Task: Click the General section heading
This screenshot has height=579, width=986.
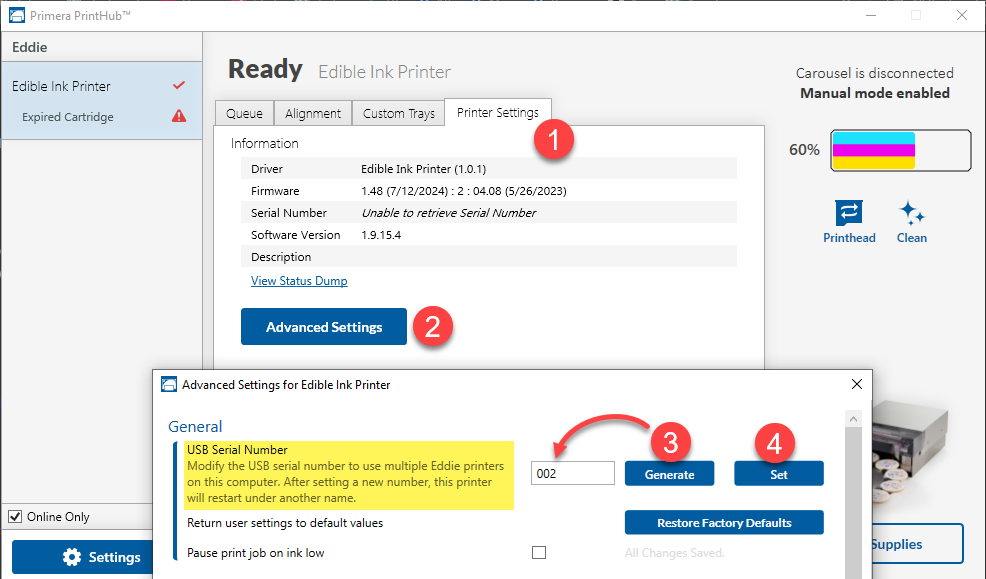Action: pyautogui.click(x=195, y=426)
